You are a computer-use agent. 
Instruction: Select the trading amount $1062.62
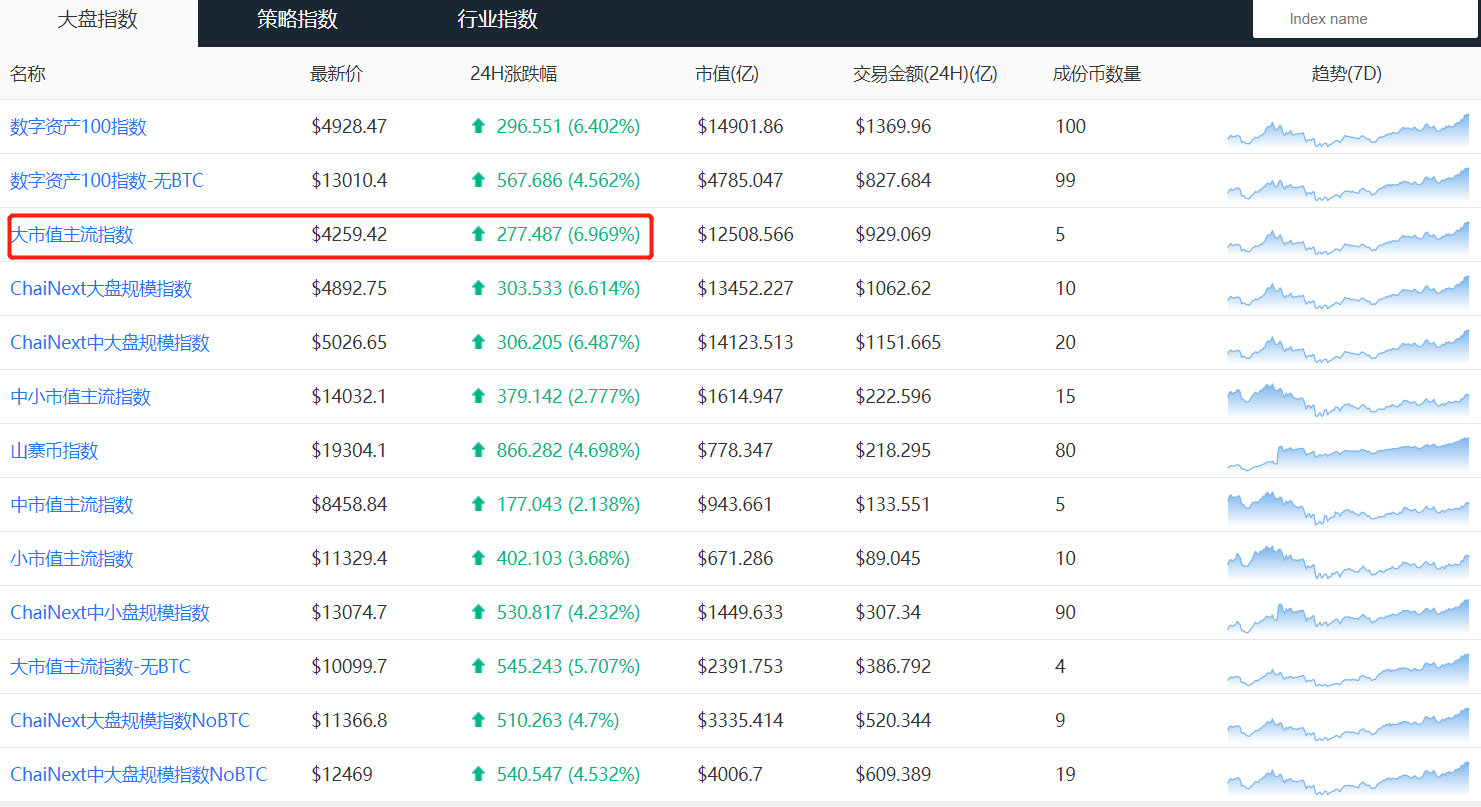[x=893, y=289]
